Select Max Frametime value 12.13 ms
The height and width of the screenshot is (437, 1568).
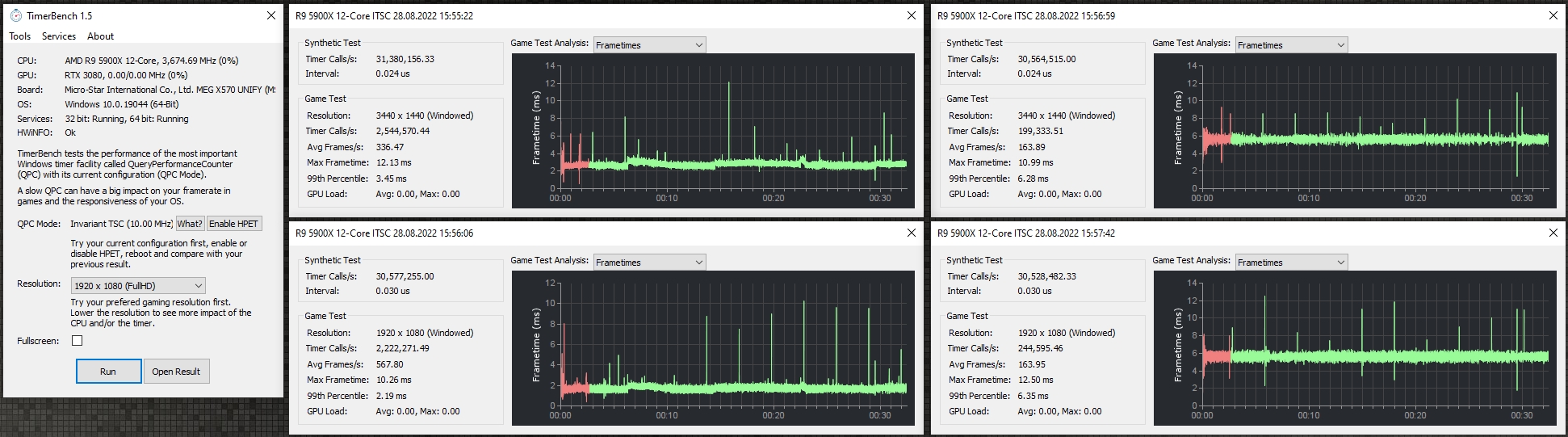(x=394, y=162)
